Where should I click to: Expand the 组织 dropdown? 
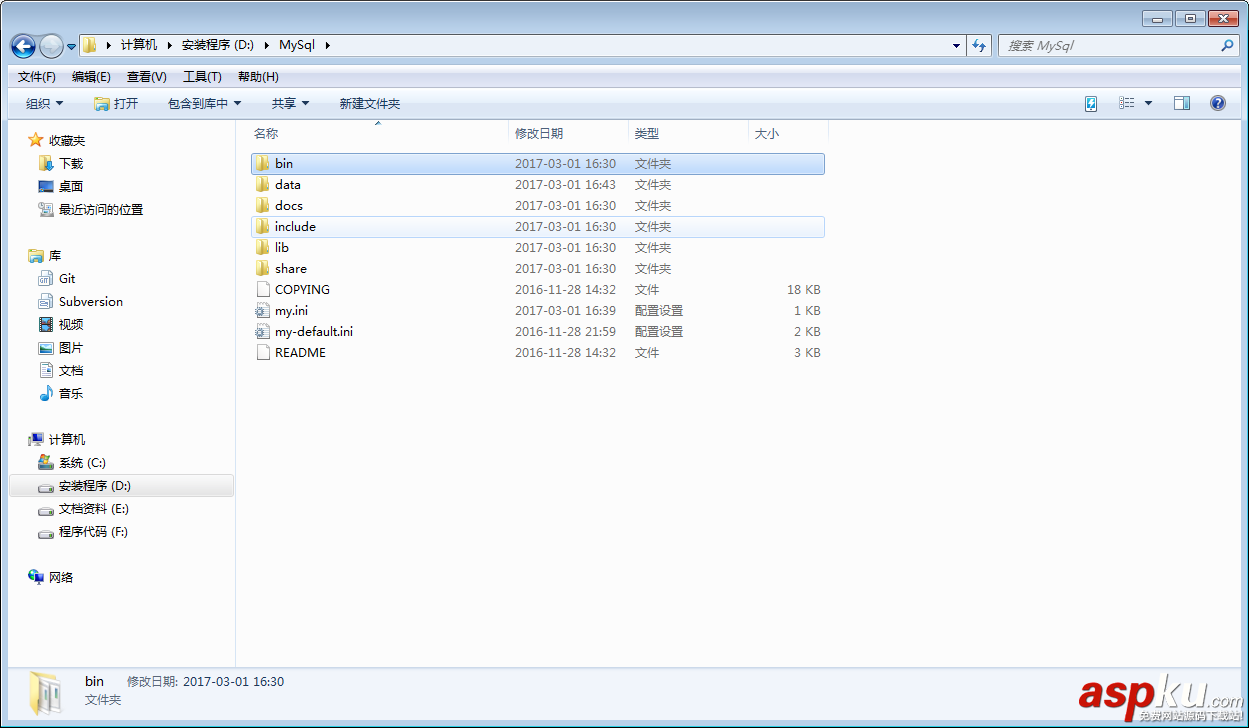[x=44, y=104]
